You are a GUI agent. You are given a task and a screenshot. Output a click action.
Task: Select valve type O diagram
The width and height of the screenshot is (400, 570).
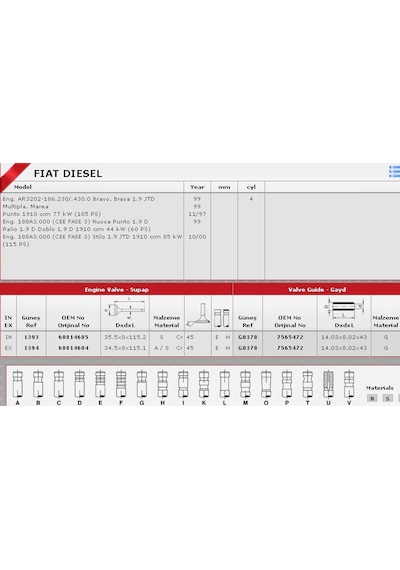point(266,385)
